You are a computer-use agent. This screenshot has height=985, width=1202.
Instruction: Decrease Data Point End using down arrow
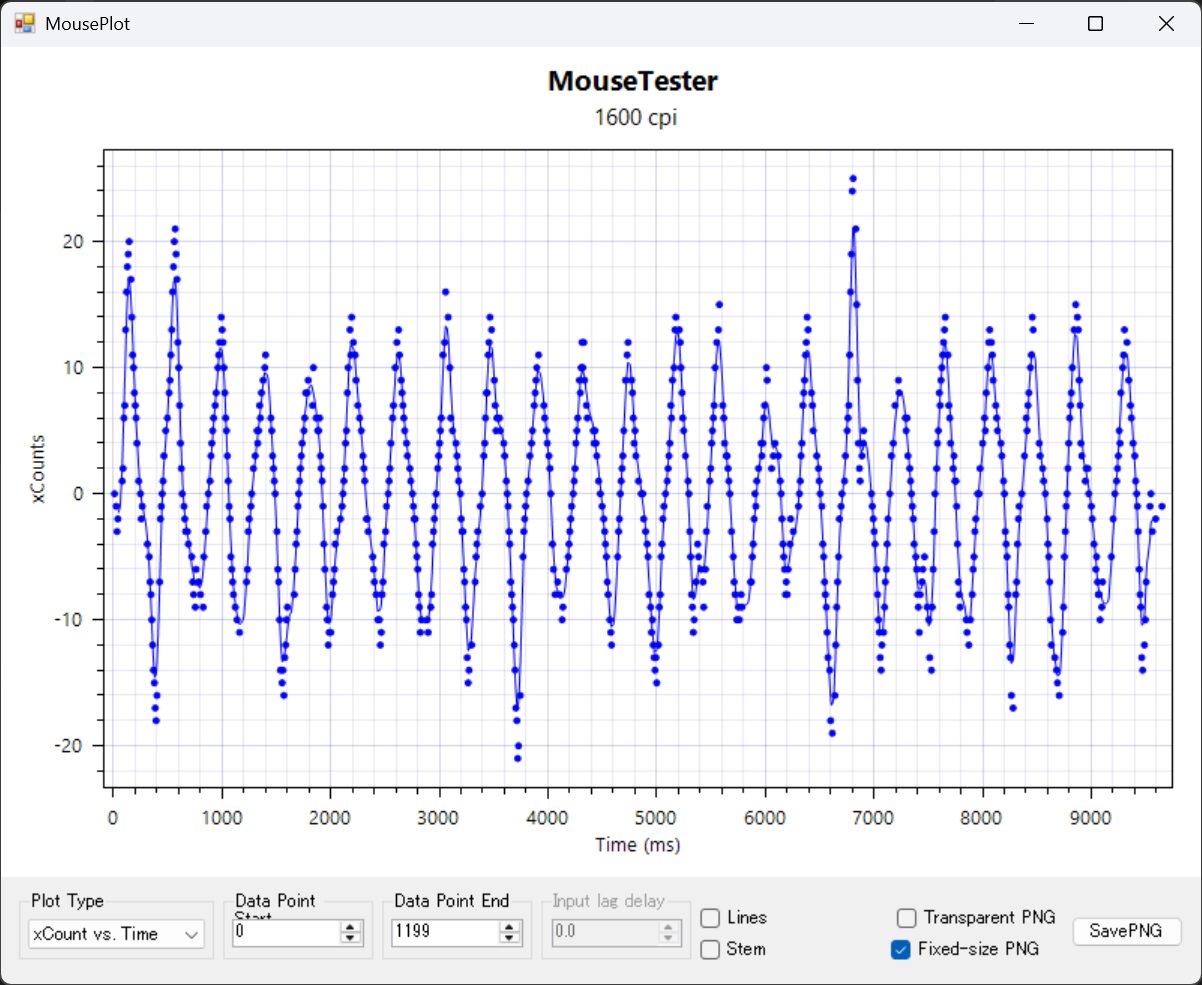pyautogui.click(x=510, y=938)
